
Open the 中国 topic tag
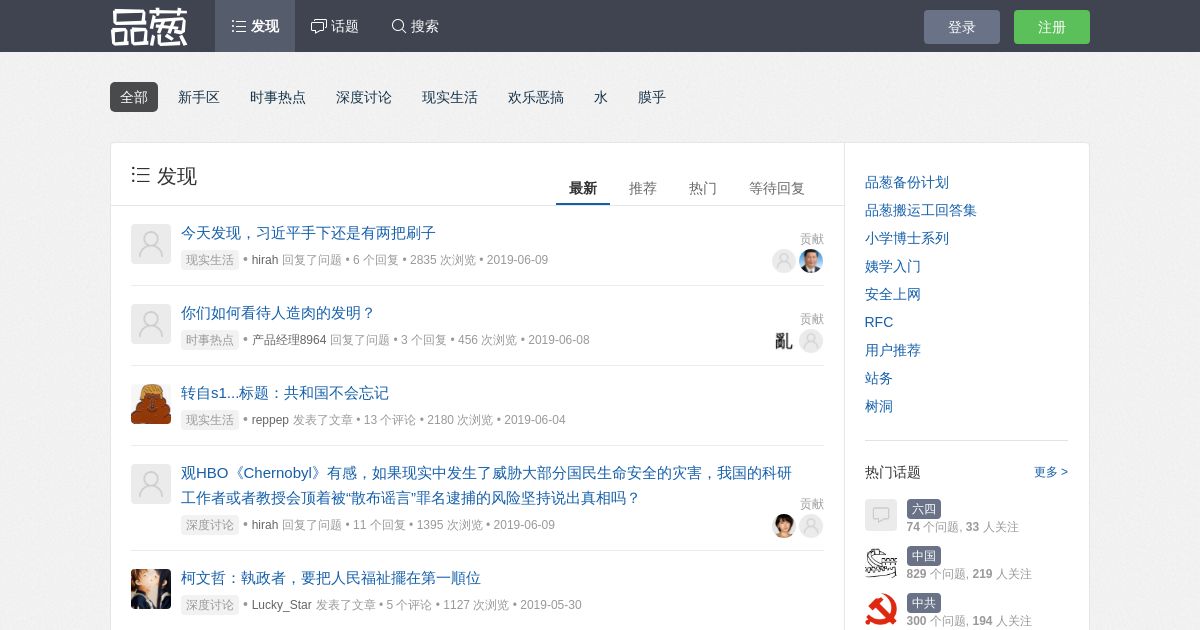[x=924, y=556]
